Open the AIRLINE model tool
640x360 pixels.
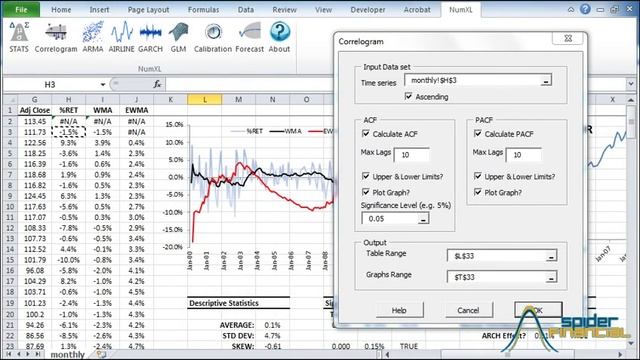pos(121,38)
